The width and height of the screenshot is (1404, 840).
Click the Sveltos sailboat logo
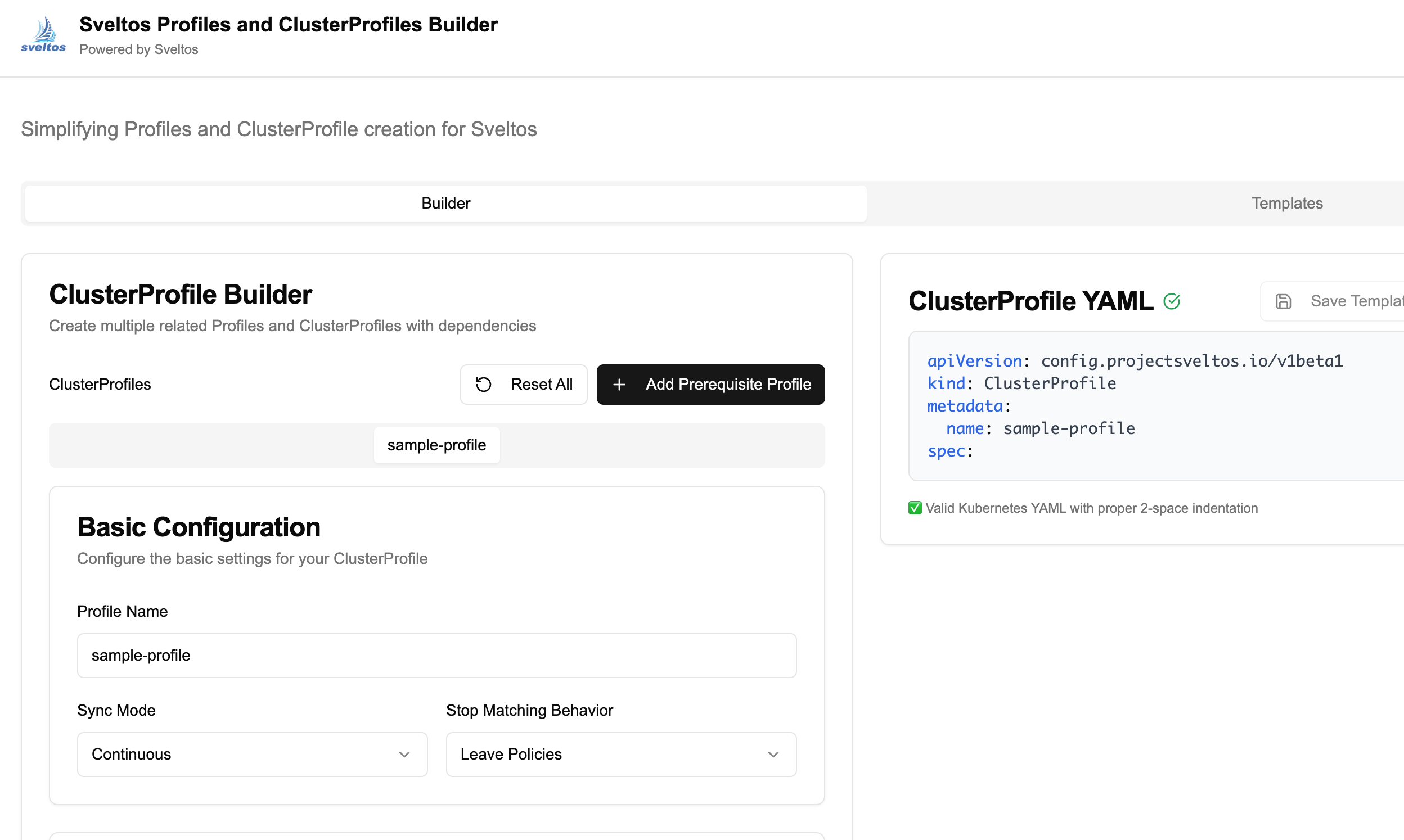[43, 35]
